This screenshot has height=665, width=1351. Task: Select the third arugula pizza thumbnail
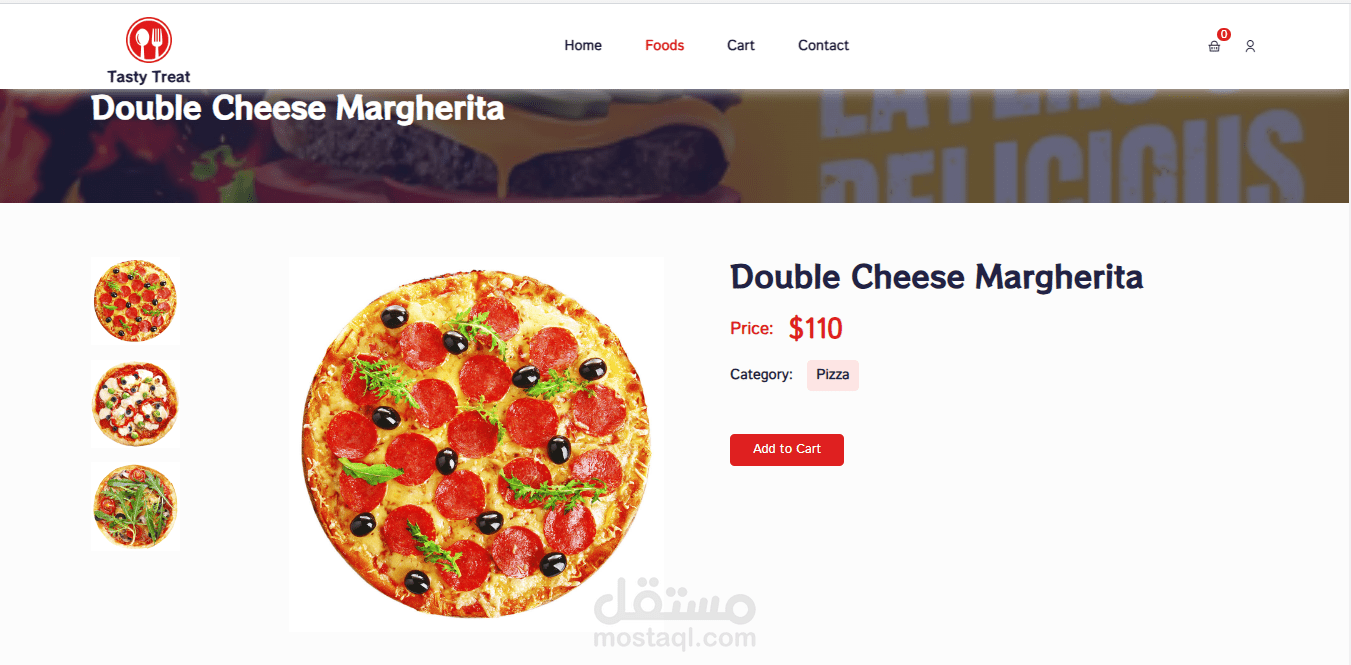click(x=135, y=506)
